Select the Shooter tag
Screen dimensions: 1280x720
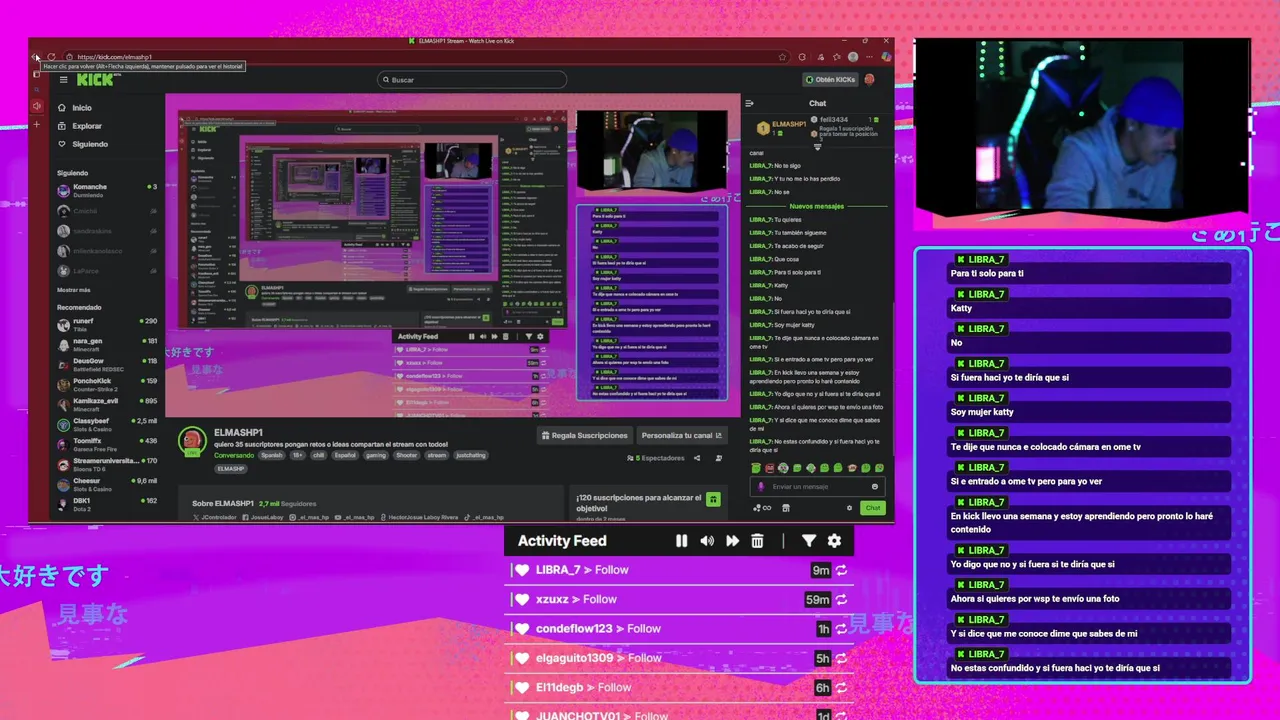[406, 455]
